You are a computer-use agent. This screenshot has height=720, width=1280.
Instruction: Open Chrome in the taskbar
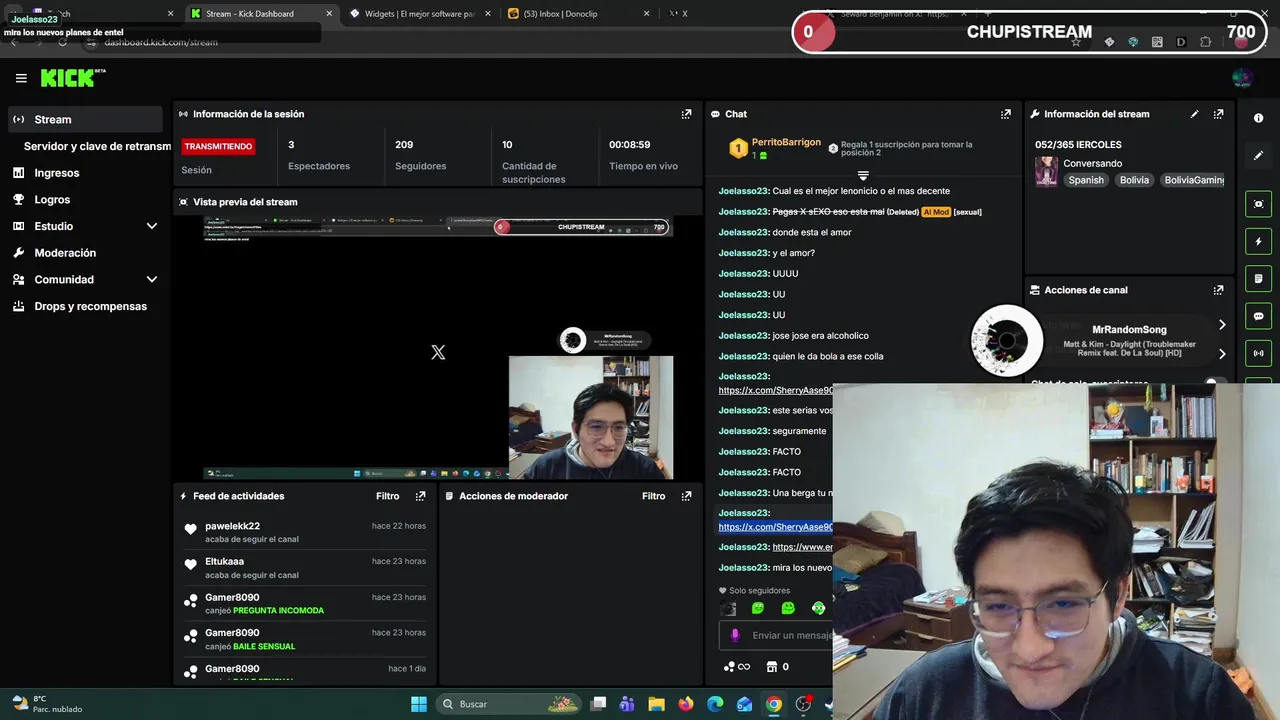773,704
